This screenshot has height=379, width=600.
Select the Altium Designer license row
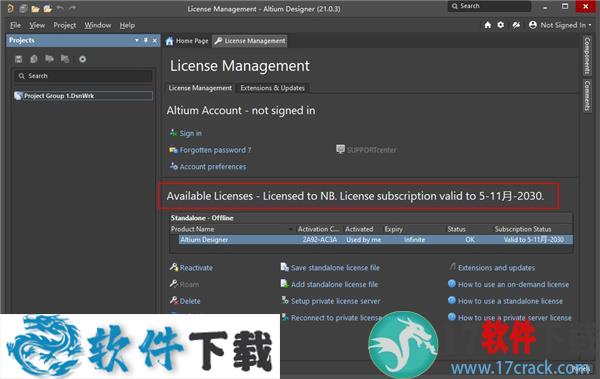[376, 240]
